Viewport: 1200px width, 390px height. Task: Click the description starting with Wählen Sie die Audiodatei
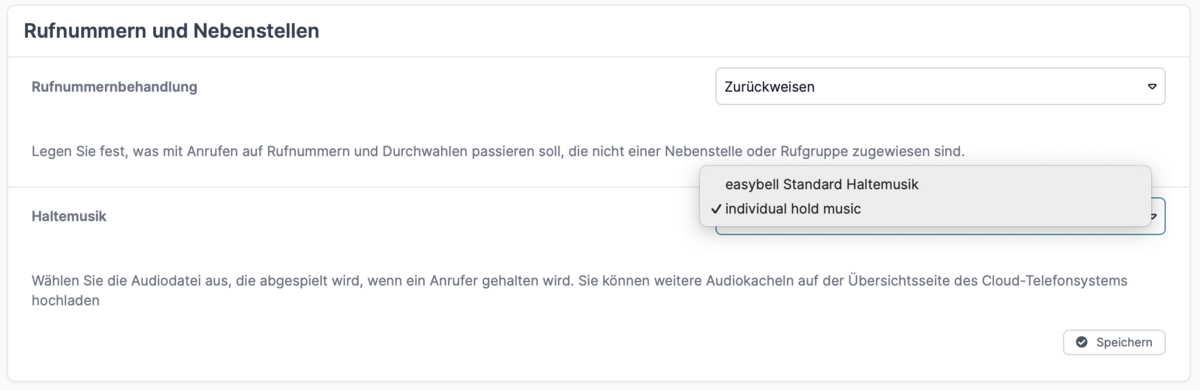pyautogui.click(x=580, y=290)
